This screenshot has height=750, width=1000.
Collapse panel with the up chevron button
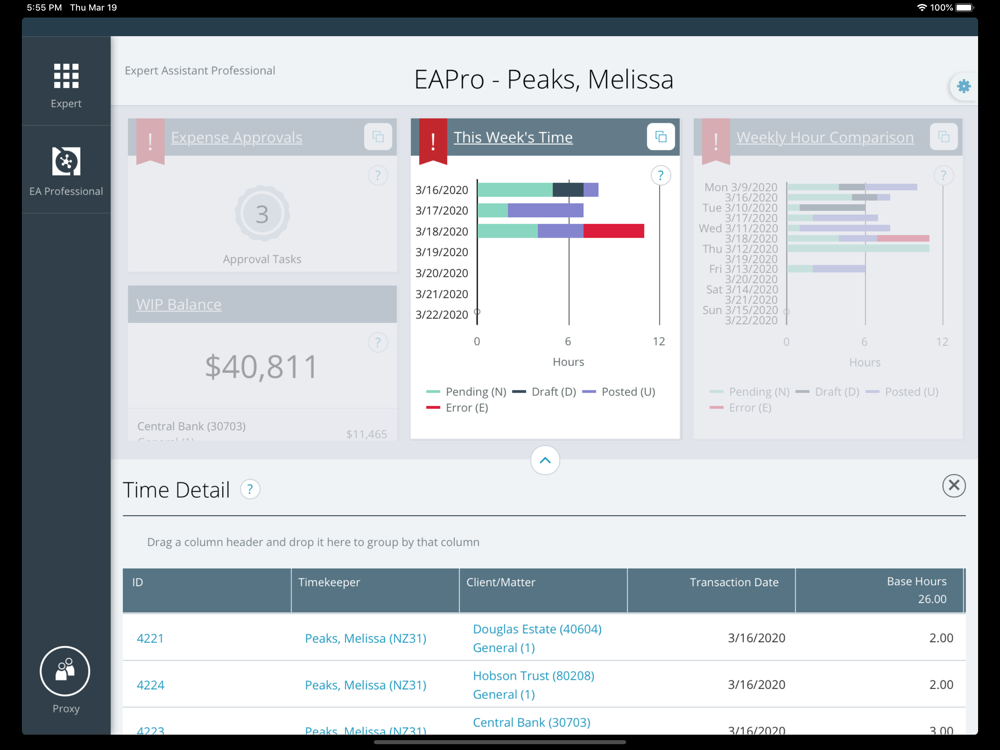(545, 460)
